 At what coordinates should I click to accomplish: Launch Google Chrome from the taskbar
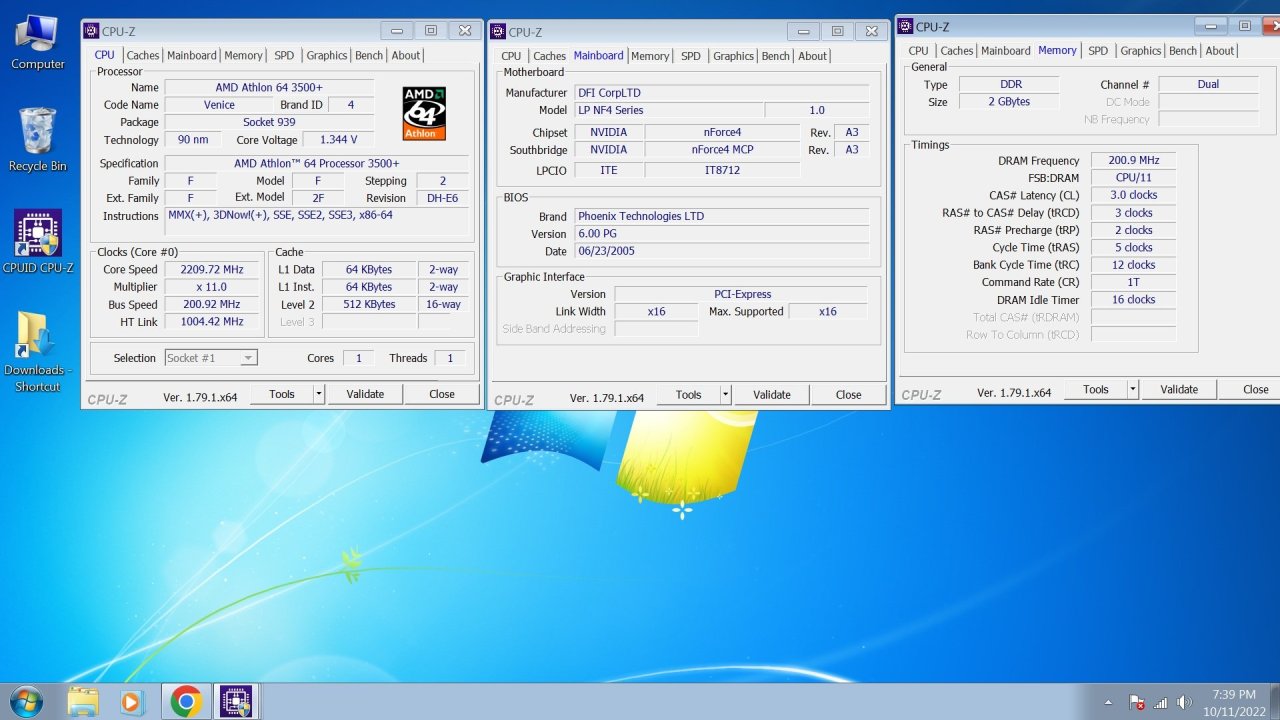185,702
